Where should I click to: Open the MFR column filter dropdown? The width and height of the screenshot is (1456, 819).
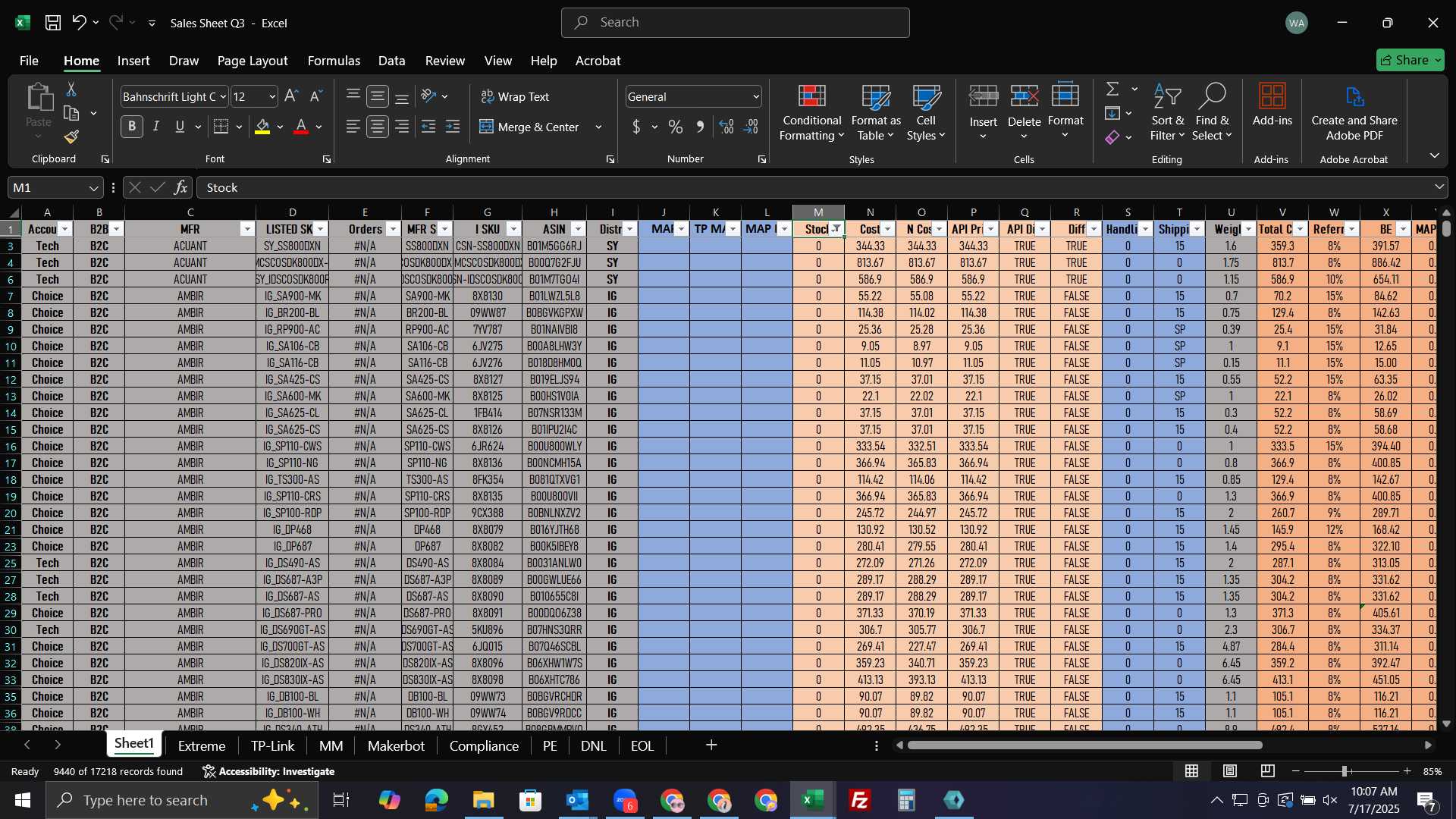pyautogui.click(x=247, y=229)
